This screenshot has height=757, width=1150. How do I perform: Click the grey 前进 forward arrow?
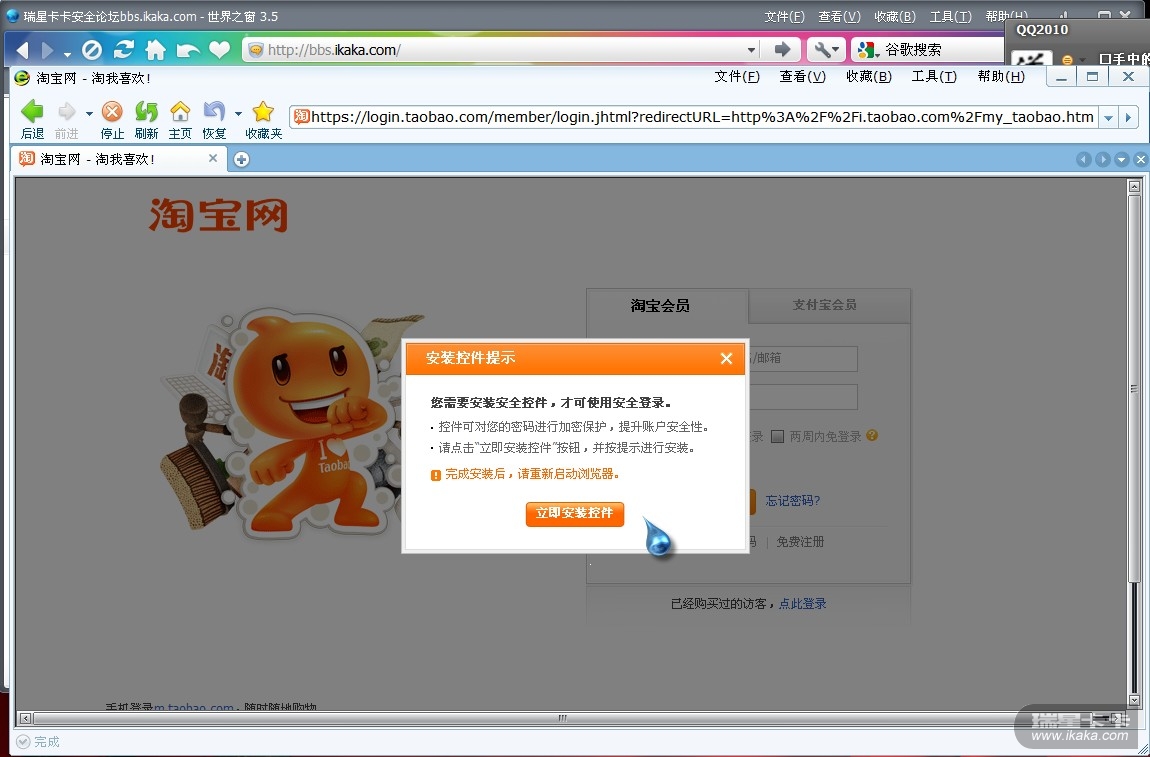[67, 112]
